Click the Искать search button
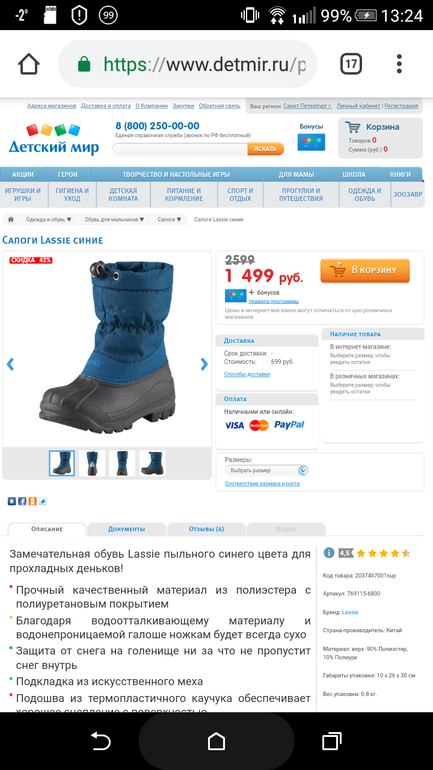 [266, 149]
